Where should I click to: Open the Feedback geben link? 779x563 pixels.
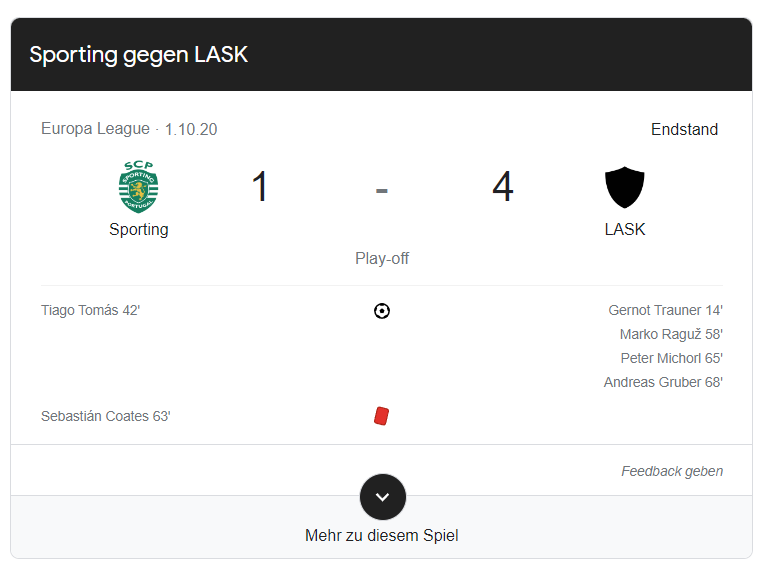coord(672,471)
